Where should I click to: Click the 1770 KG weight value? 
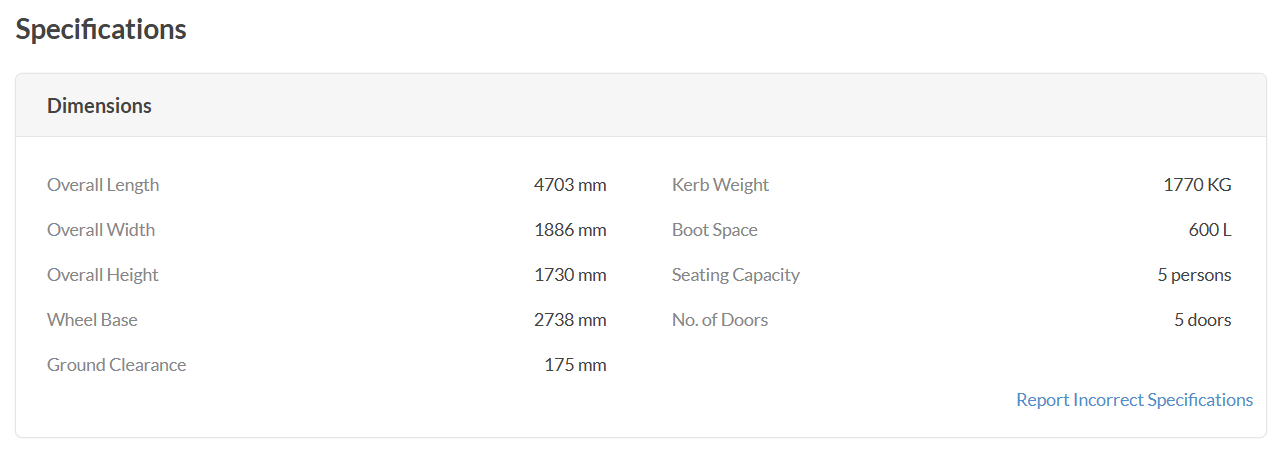pyautogui.click(x=1198, y=185)
